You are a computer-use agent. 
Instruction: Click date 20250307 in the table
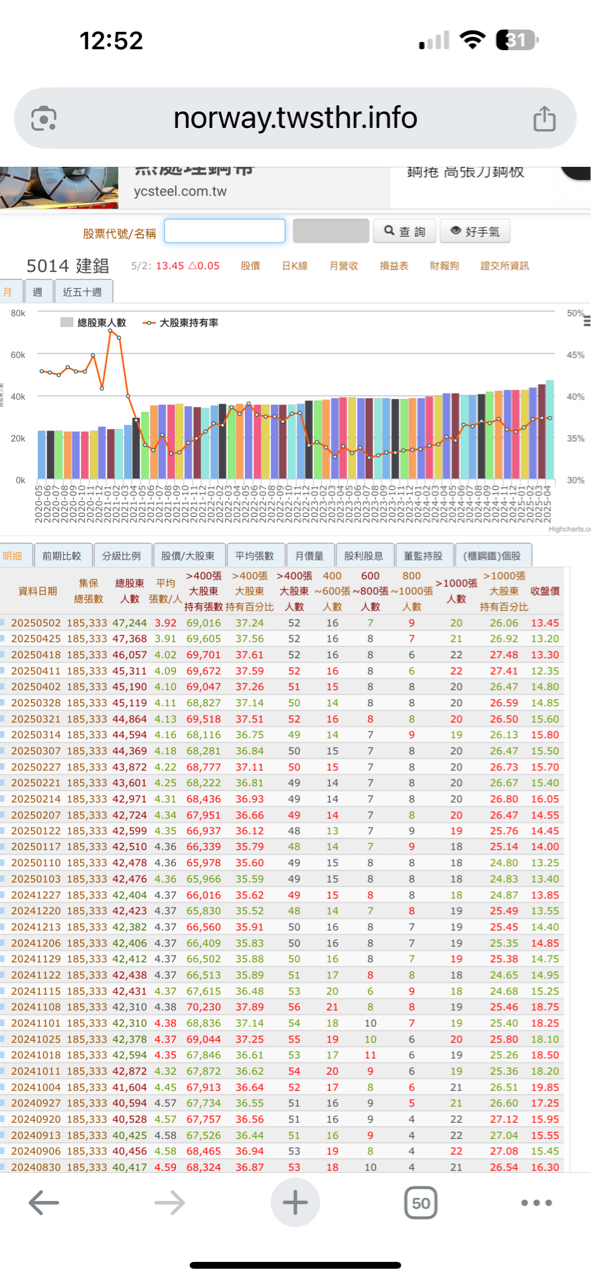point(36,751)
